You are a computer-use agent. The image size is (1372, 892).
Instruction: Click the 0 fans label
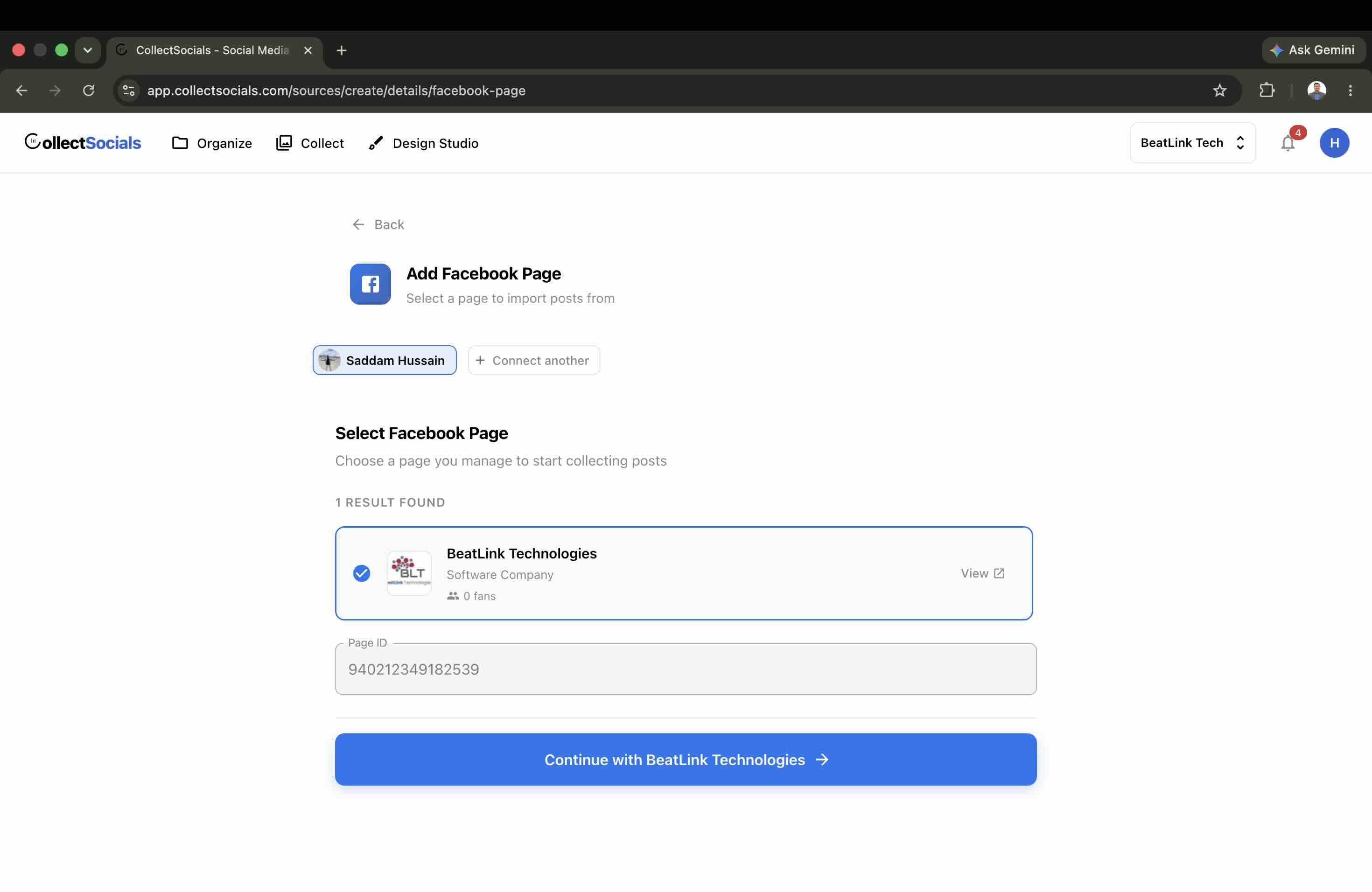479,596
